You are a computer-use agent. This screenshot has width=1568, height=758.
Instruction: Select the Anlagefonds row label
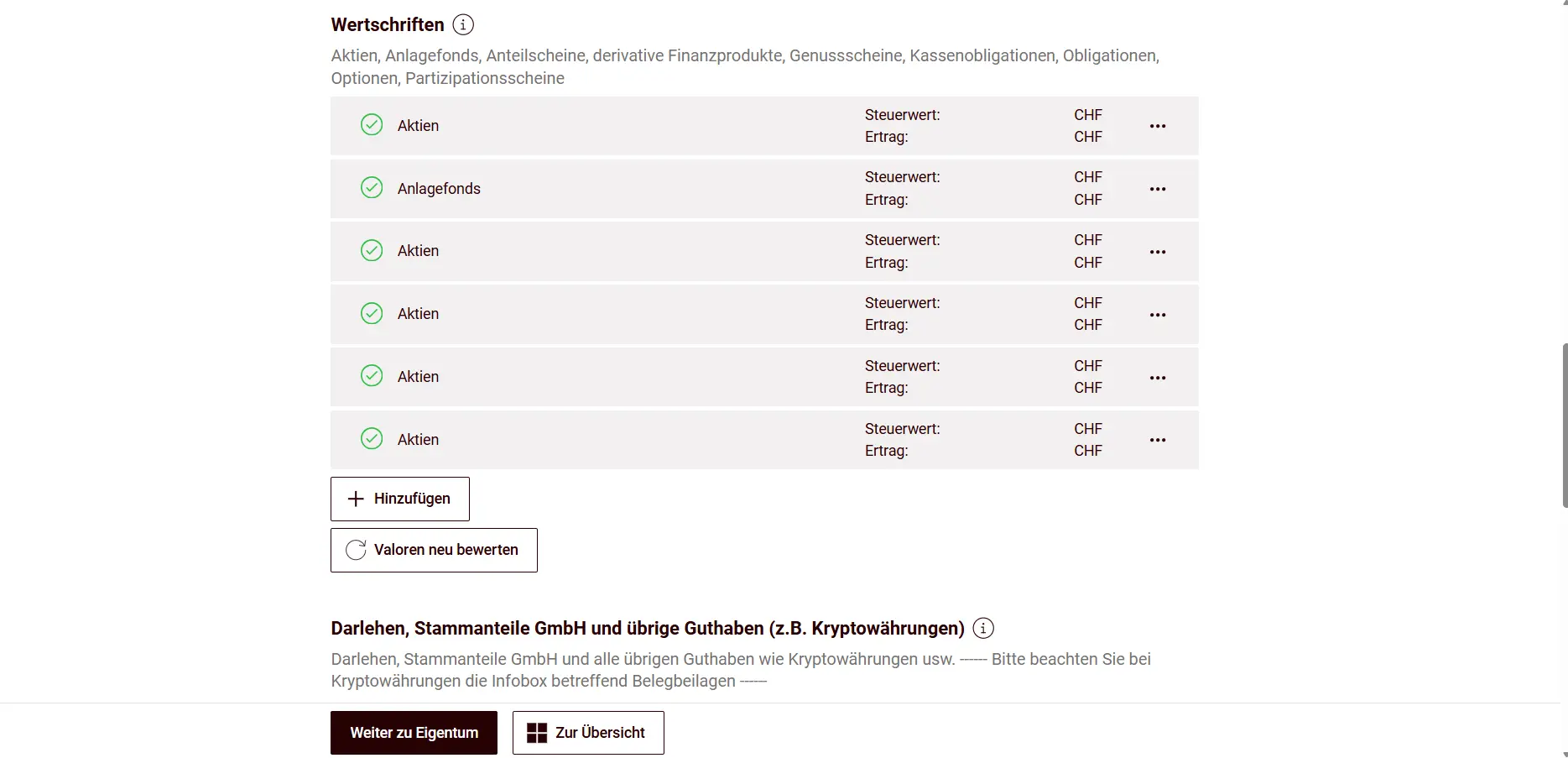click(438, 187)
